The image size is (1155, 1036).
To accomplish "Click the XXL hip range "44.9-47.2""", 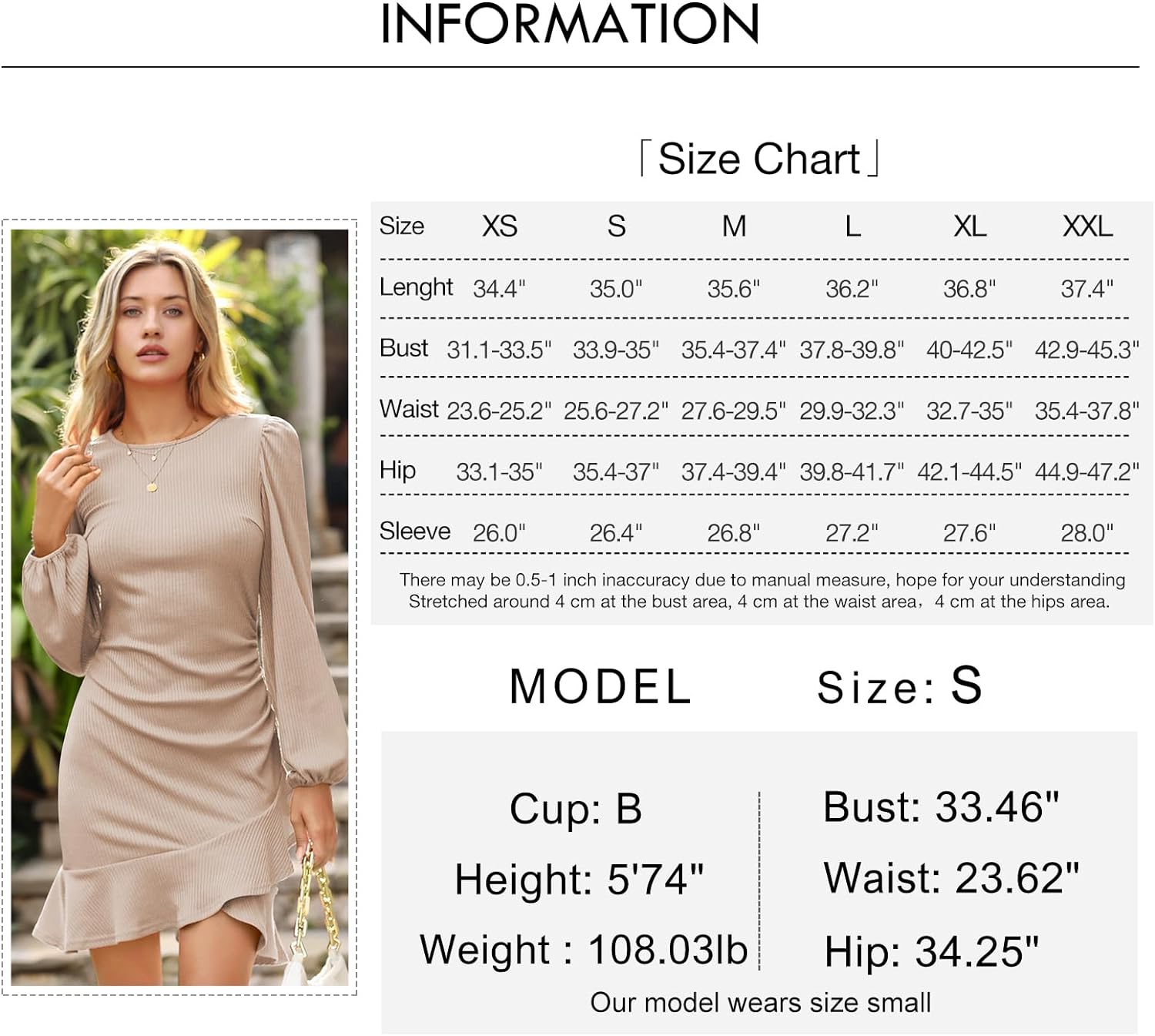I will pos(1087,471).
